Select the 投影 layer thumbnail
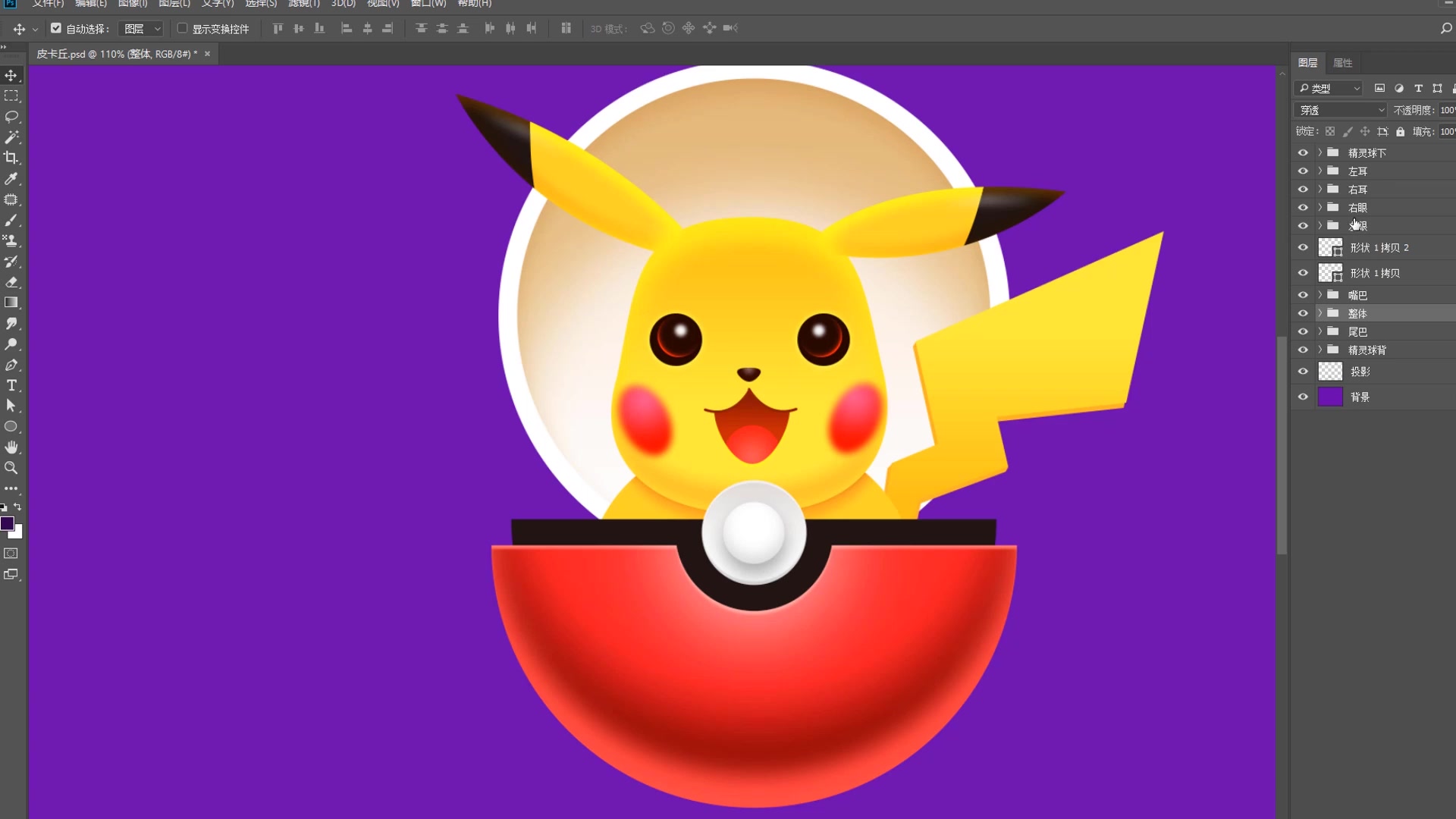The image size is (1456, 819). [x=1330, y=372]
